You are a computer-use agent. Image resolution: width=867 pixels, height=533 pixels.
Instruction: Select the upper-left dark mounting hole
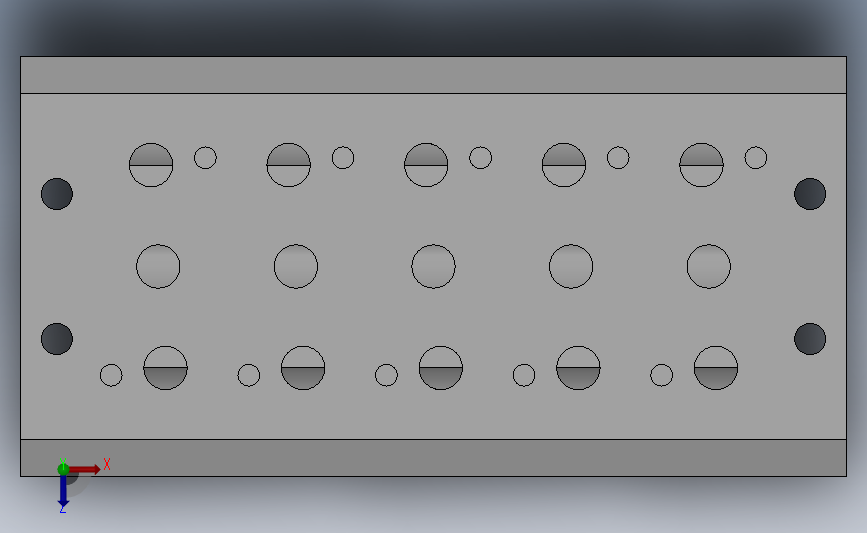click(57, 194)
